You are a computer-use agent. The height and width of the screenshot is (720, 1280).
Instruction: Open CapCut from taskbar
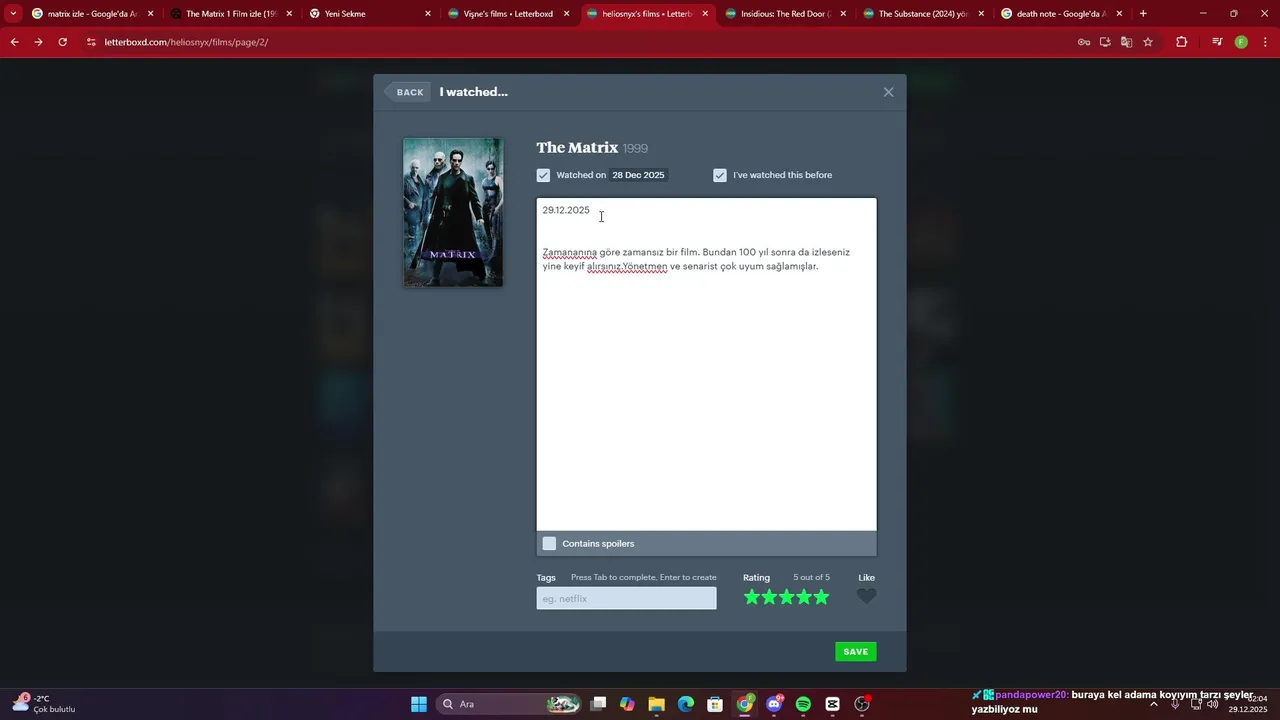pyautogui.click(x=833, y=704)
